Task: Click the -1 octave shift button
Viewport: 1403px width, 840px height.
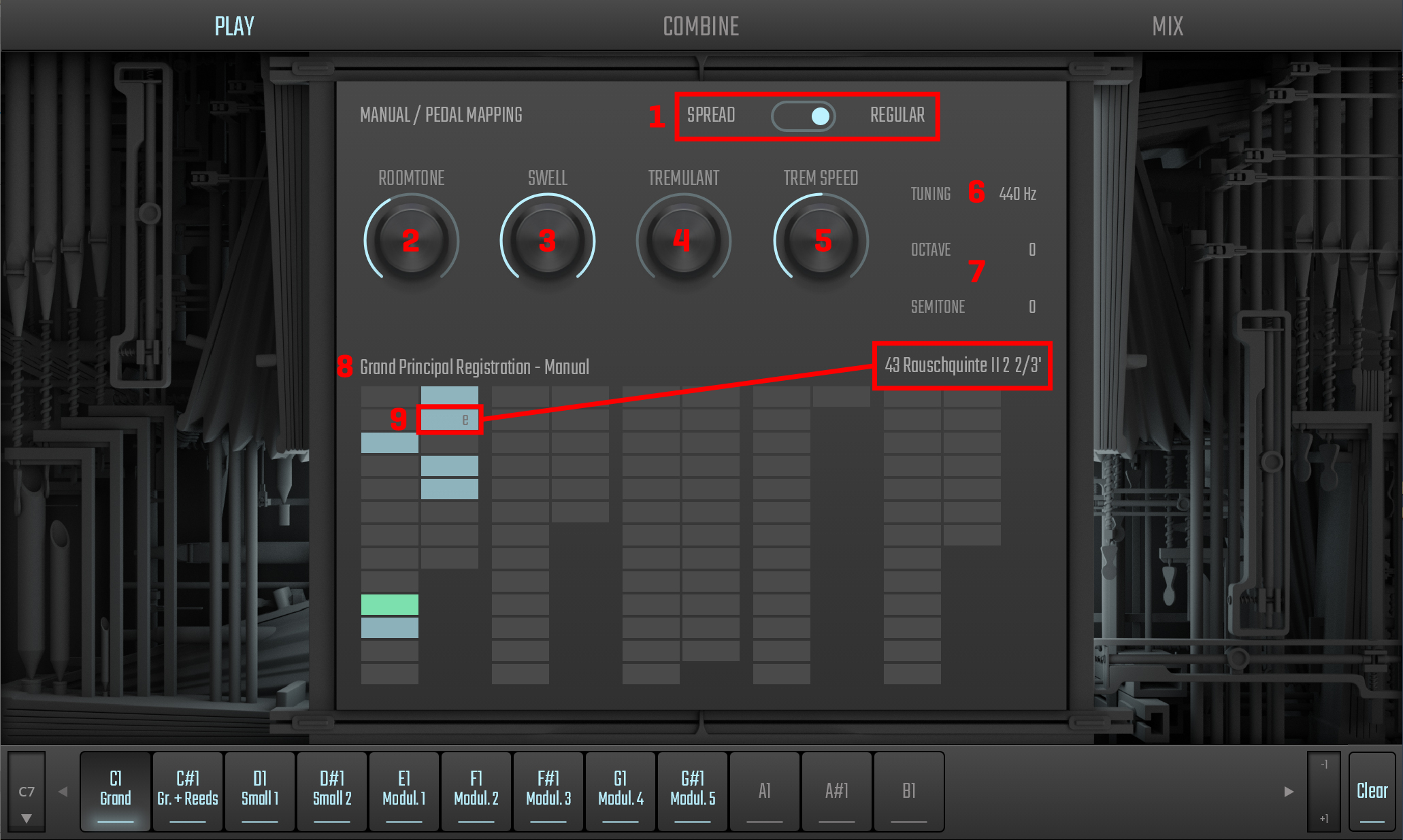Action: tap(1323, 765)
